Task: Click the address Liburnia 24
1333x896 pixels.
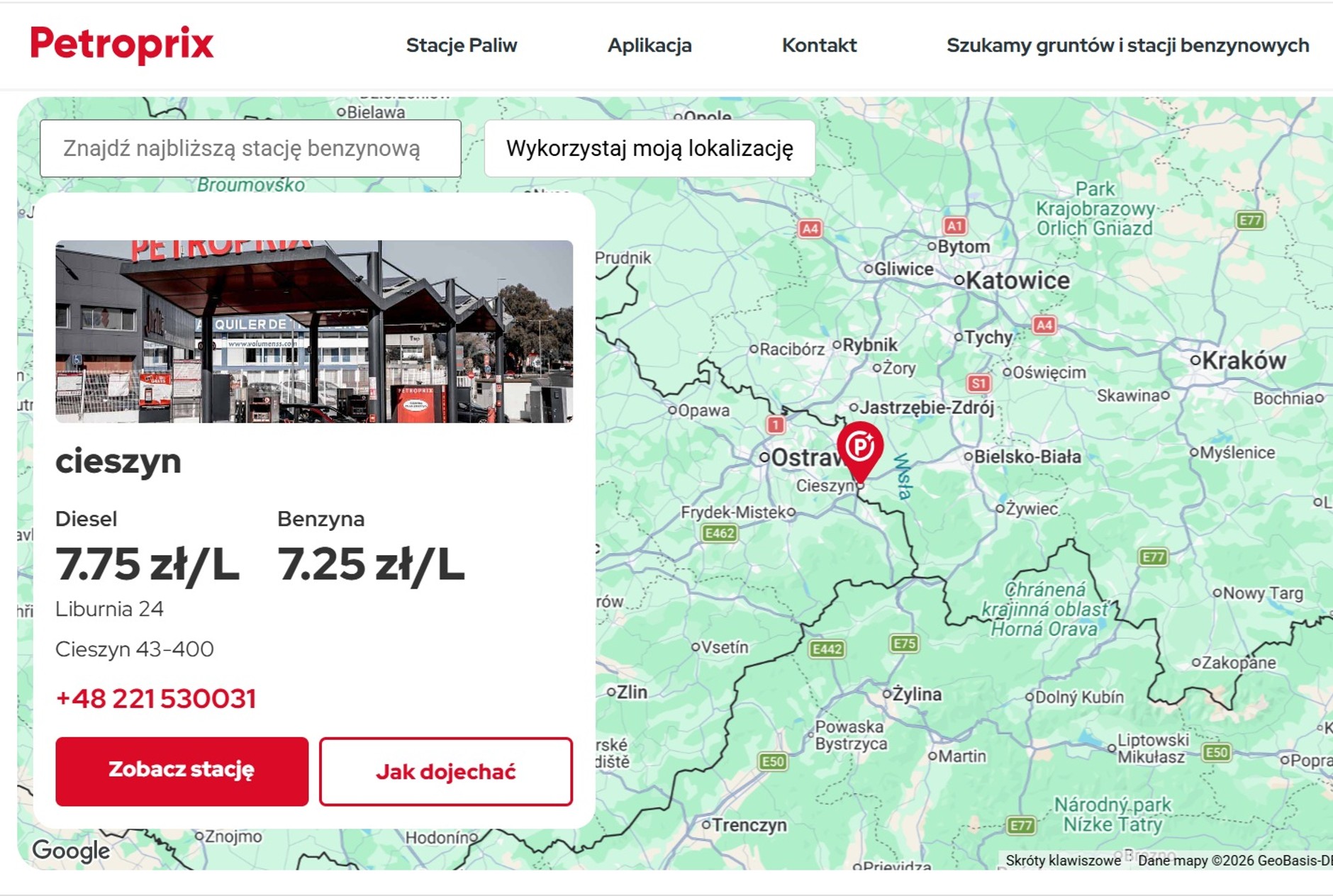Action: point(109,609)
